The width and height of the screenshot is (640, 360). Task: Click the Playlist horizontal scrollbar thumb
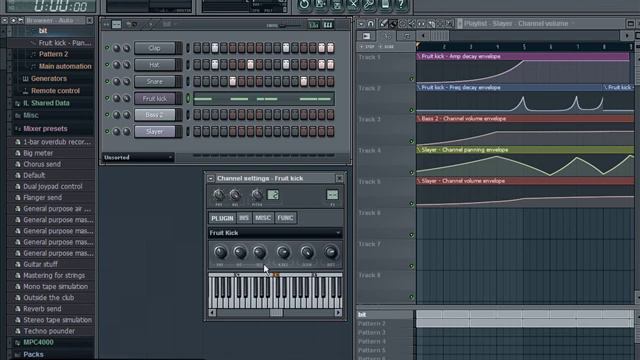439,36
